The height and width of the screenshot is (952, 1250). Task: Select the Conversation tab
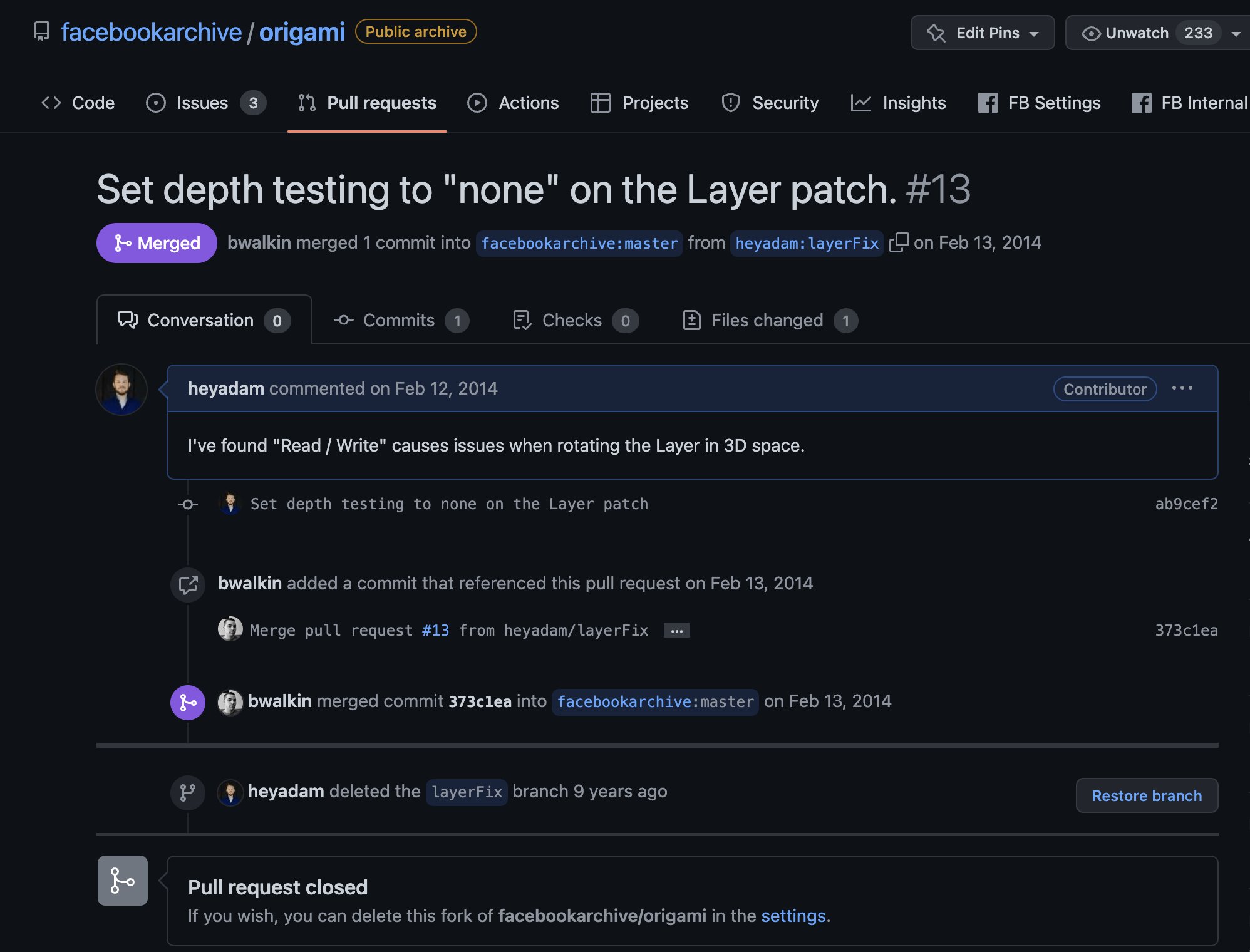(204, 320)
